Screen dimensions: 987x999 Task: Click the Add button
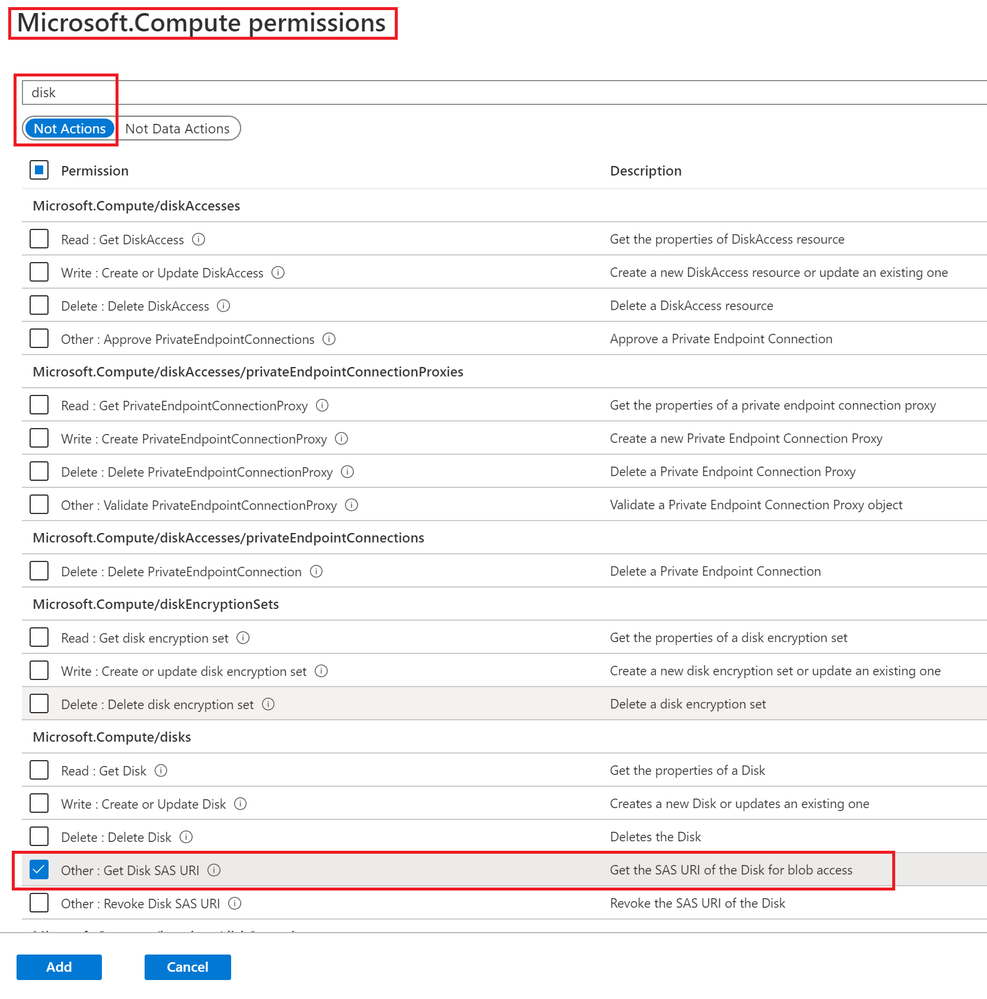click(59, 967)
